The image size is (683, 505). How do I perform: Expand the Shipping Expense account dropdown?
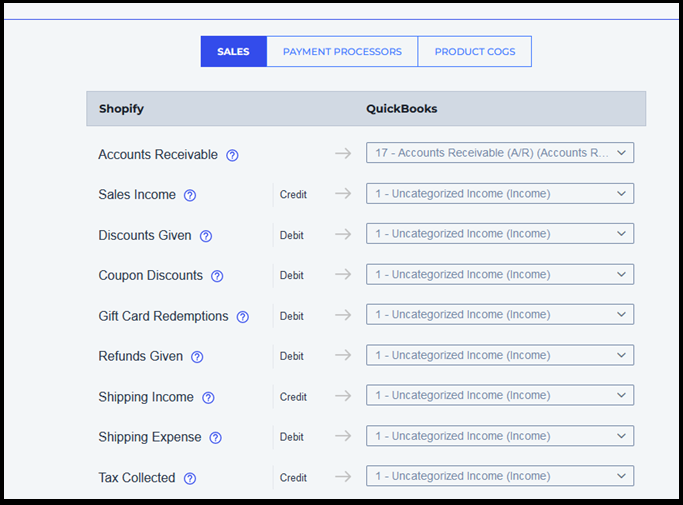coord(499,436)
